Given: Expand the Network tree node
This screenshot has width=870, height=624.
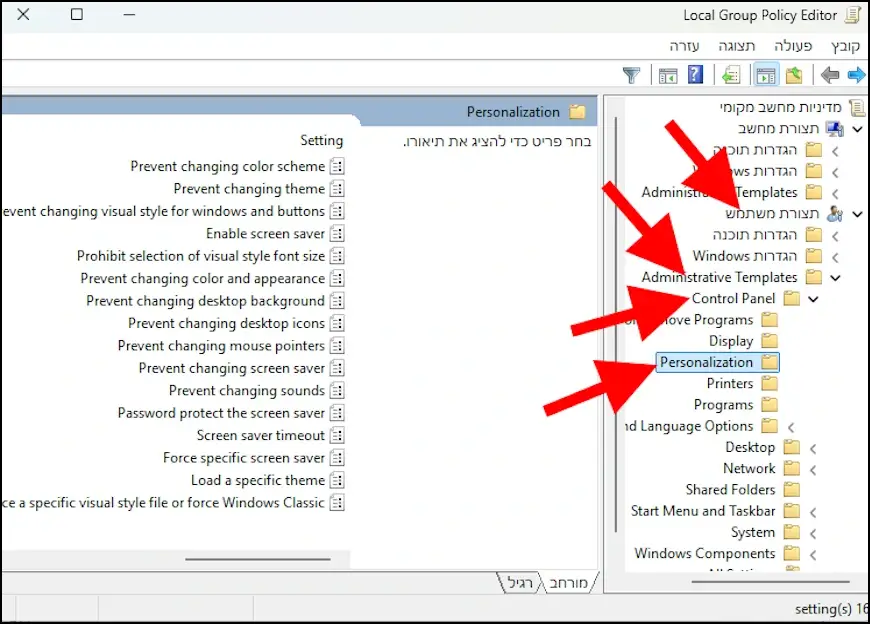Looking at the screenshot, I should [x=813, y=470].
